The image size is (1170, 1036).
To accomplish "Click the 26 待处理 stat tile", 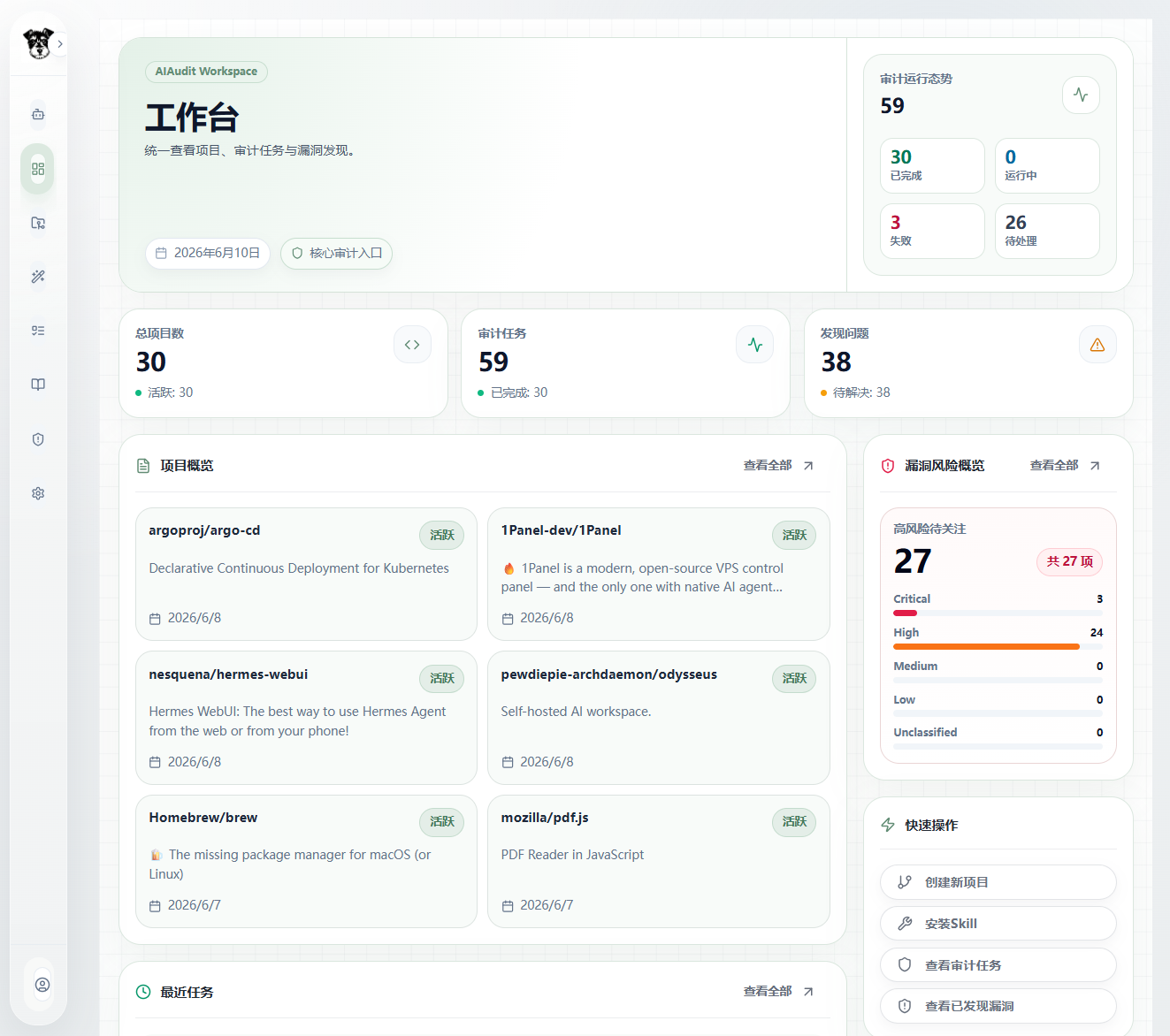I will [1047, 231].
